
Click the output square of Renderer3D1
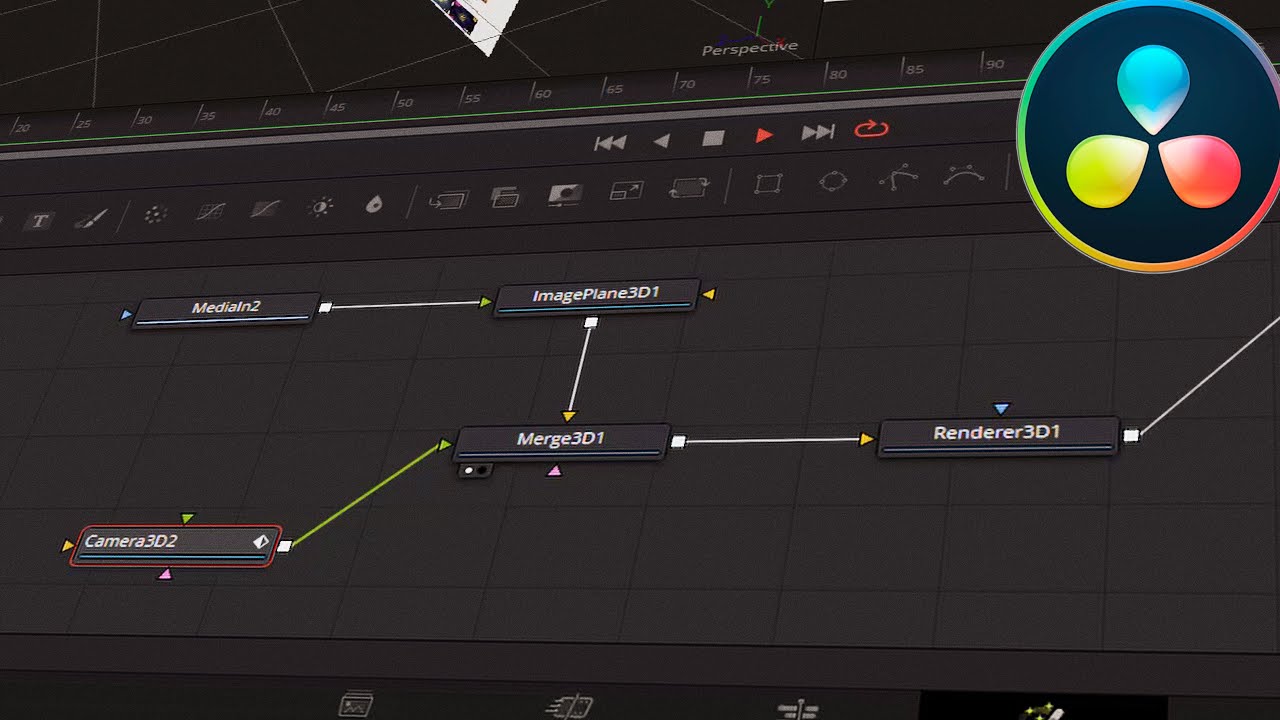coord(1131,435)
